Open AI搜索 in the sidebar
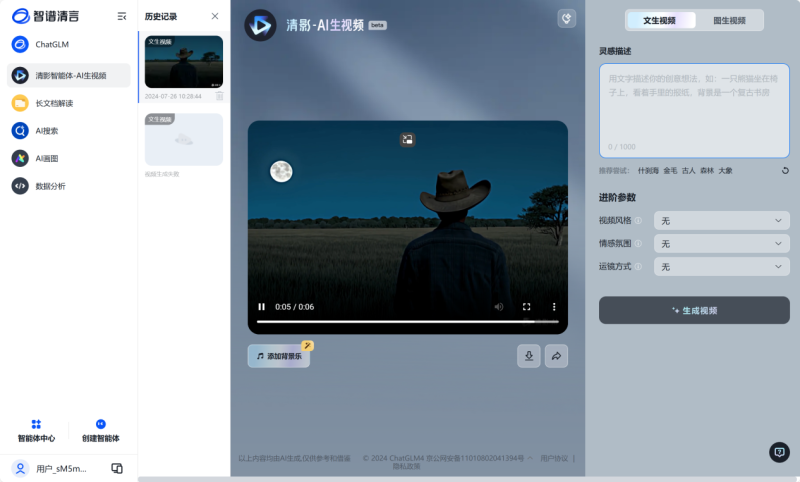This screenshot has height=482, width=800. coord(69,131)
